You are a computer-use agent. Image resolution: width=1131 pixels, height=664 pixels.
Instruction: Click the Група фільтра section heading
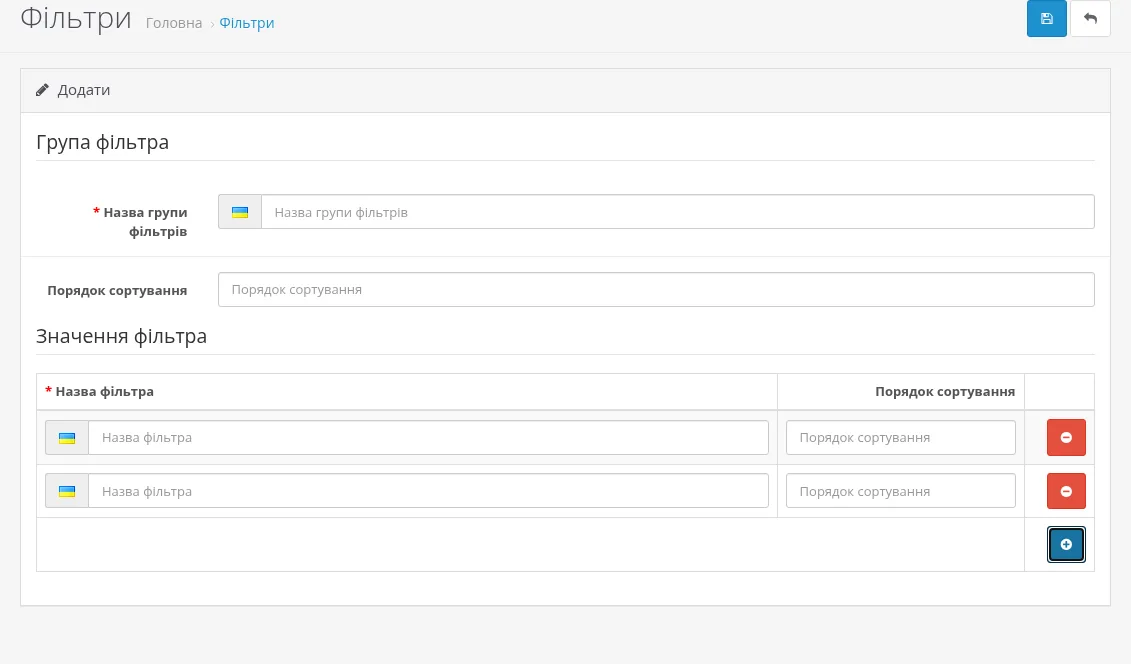(x=102, y=143)
